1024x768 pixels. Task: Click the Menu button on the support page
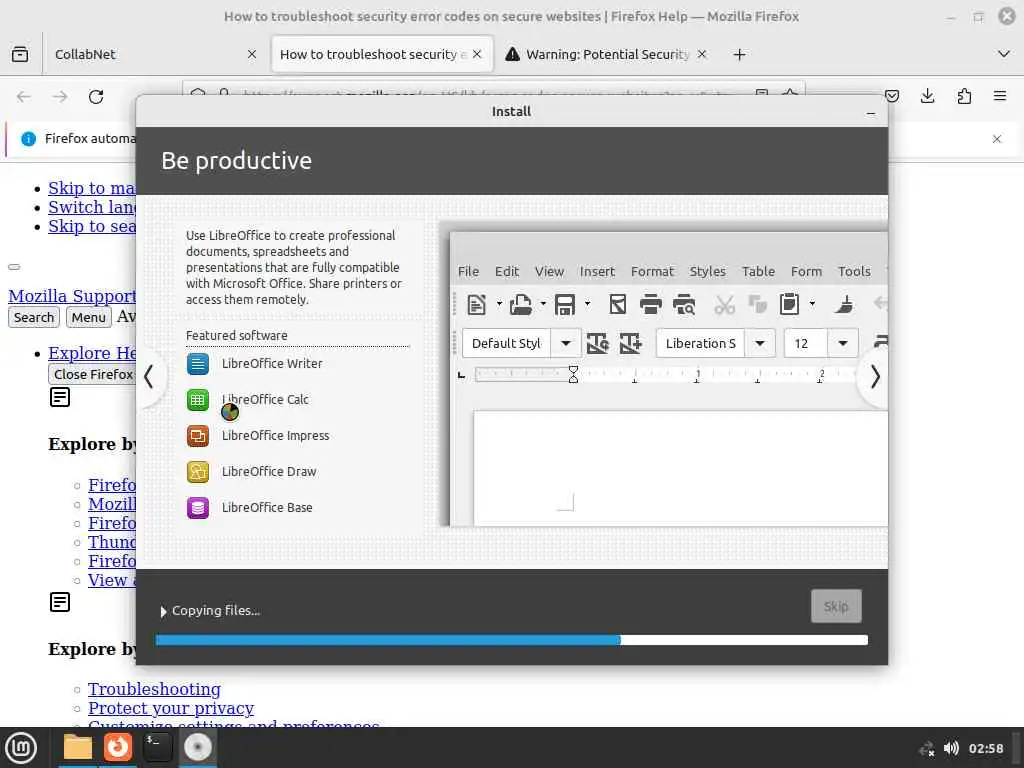tap(88, 317)
